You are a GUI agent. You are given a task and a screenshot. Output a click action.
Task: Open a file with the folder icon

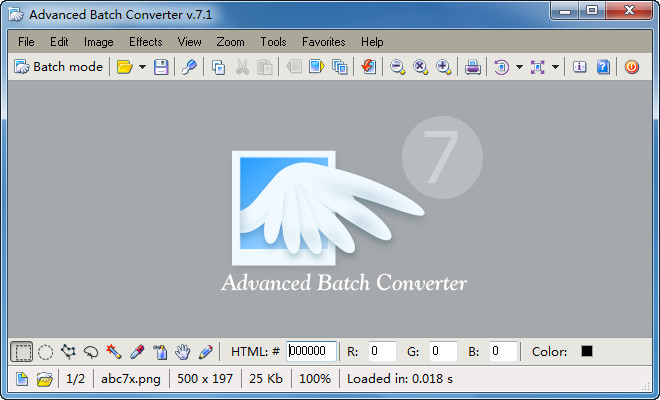pyautogui.click(x=125, y=67)
